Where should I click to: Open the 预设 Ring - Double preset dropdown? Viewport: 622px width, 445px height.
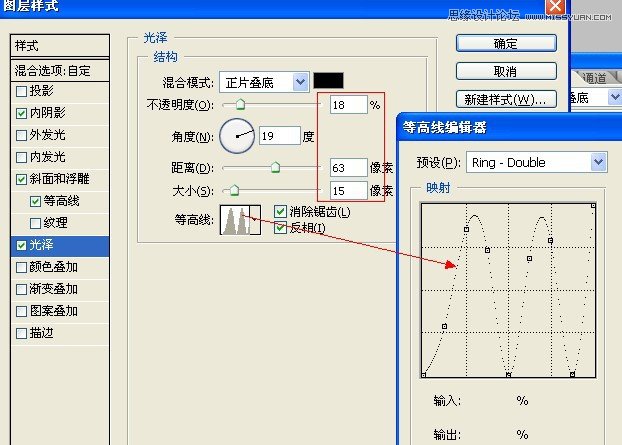pyautogui.click(x=599, y=162)
